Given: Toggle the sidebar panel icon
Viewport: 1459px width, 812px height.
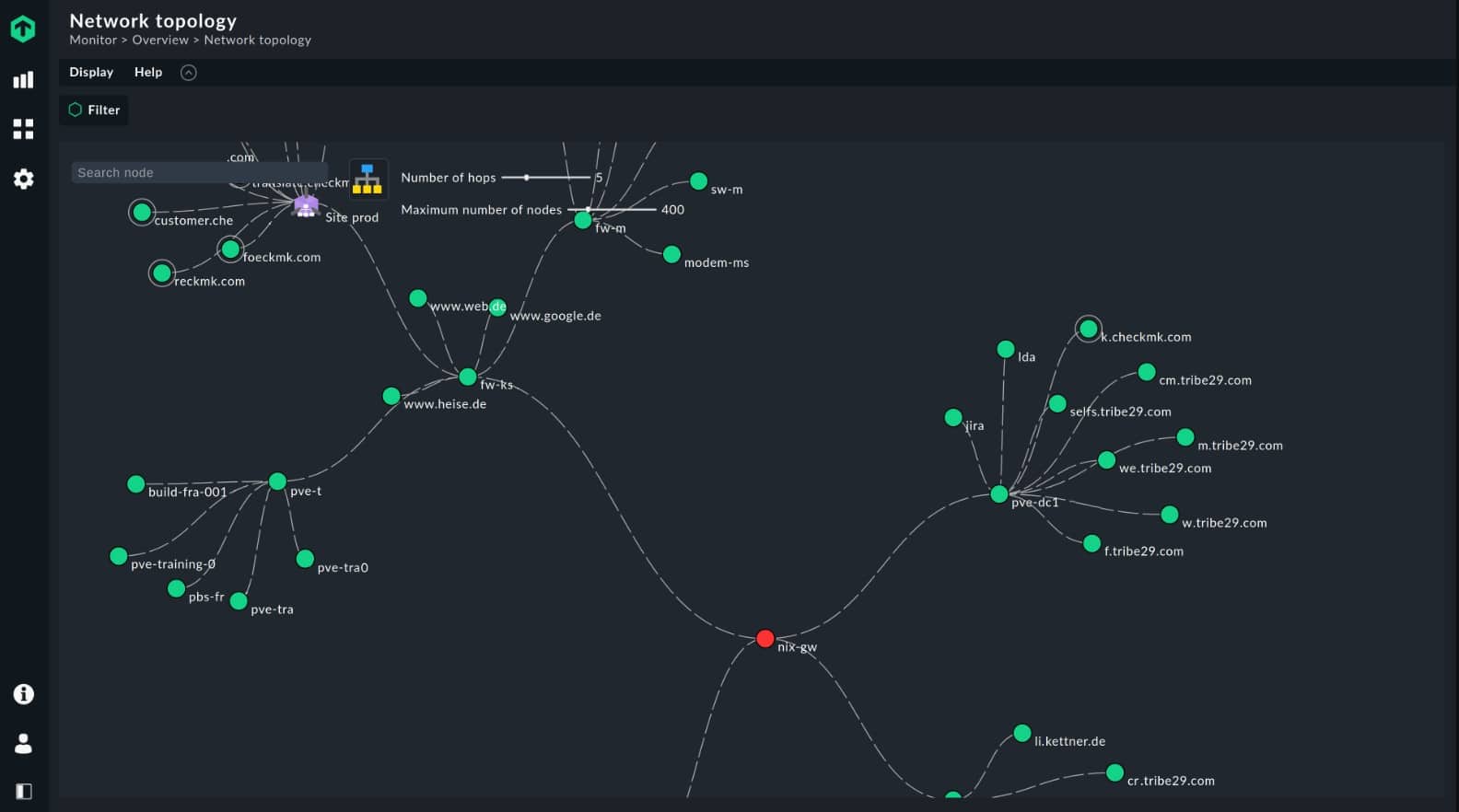Looking at the screenshot, I should 23,792.
